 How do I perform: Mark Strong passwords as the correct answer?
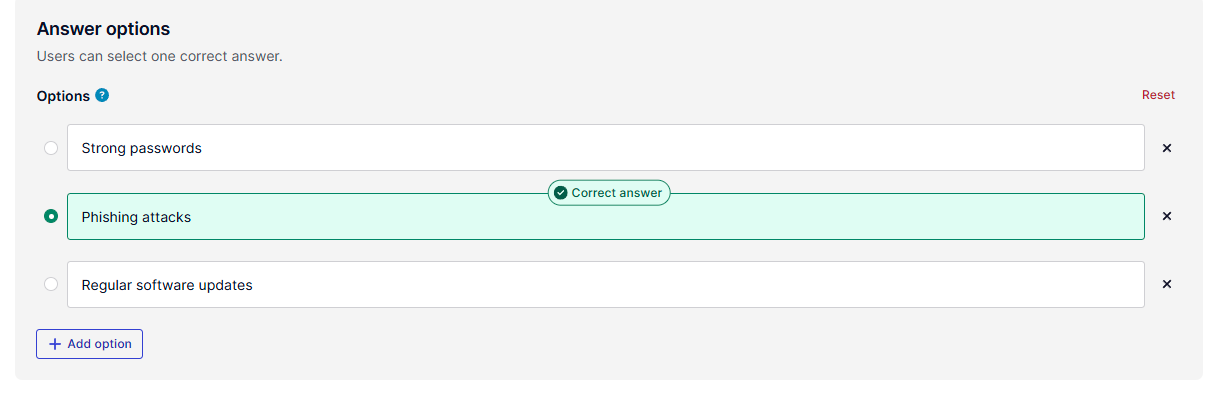coord(51,148)
